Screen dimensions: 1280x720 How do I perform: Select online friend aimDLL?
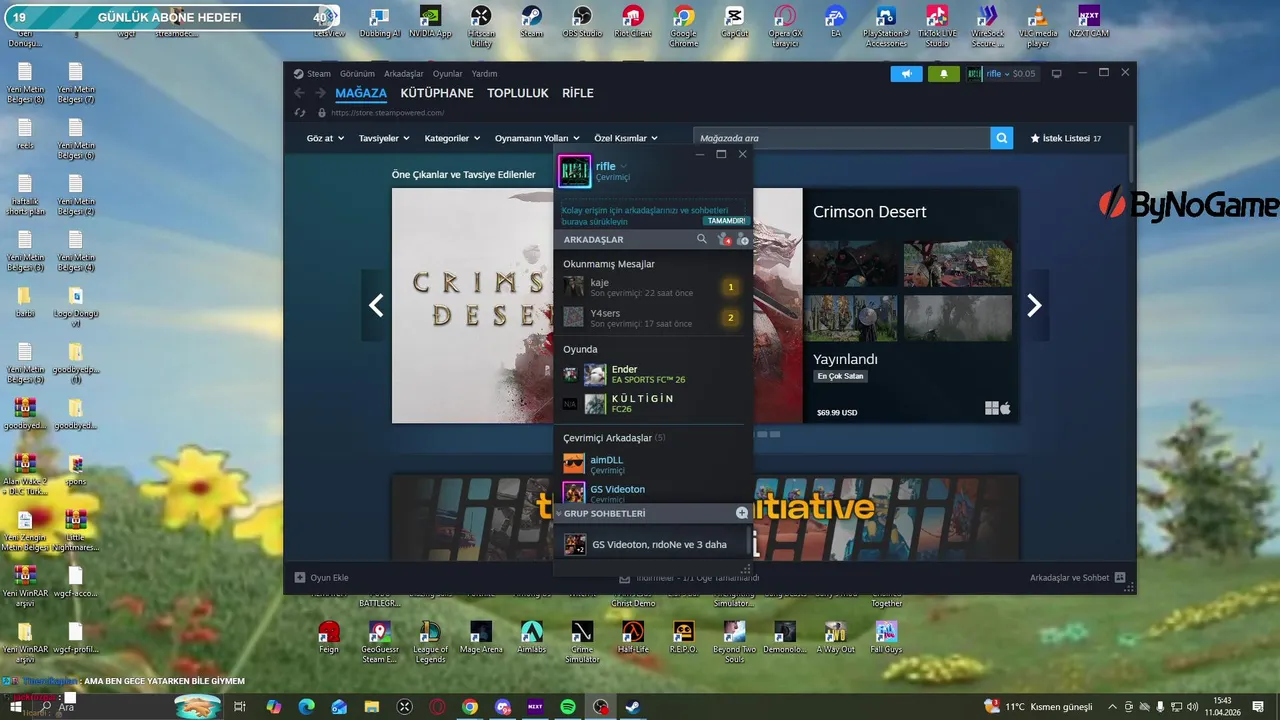pos(653,464)
